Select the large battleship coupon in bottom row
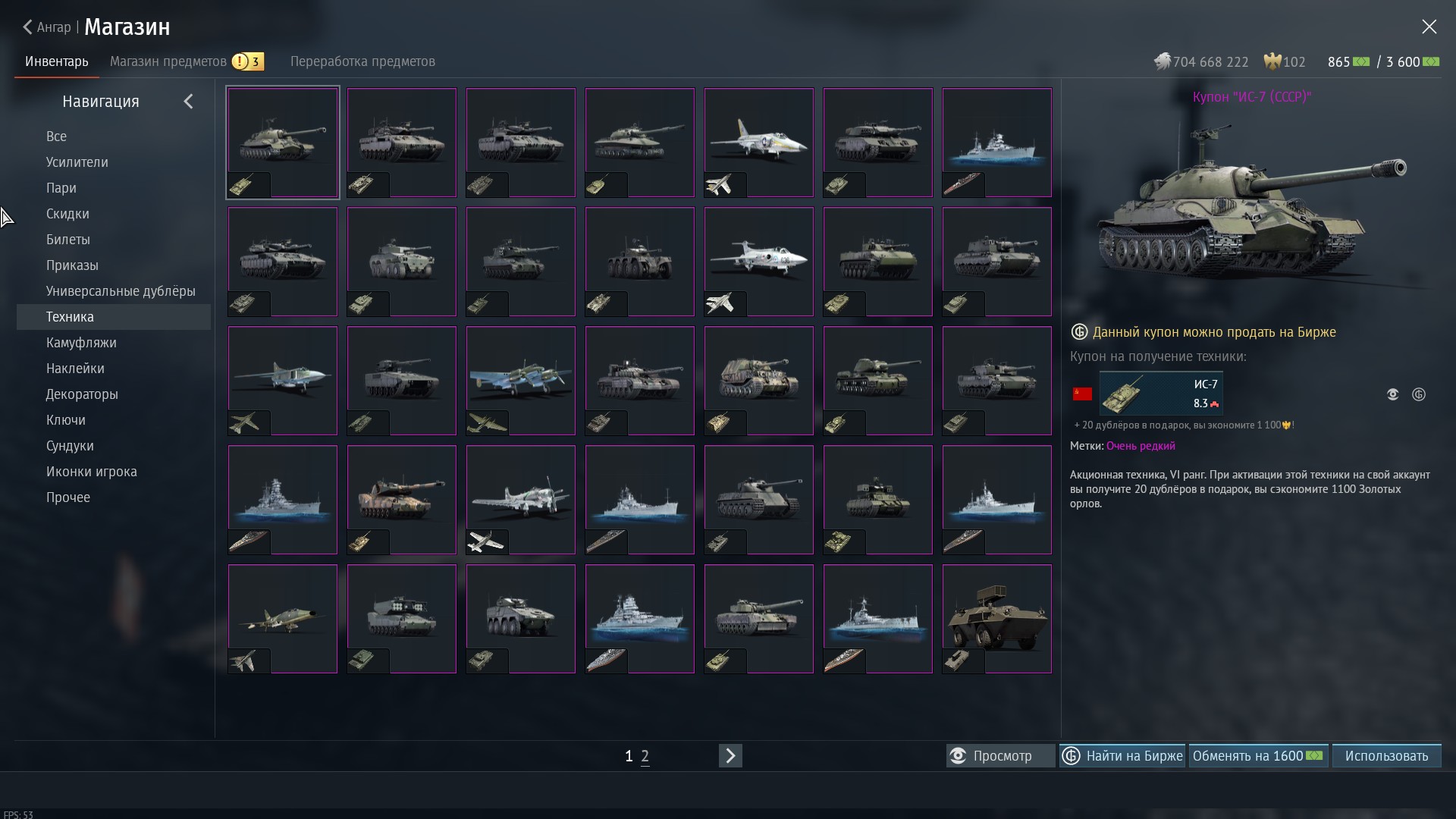Screen dimensions: 1456x819 (x=640, y=619)
